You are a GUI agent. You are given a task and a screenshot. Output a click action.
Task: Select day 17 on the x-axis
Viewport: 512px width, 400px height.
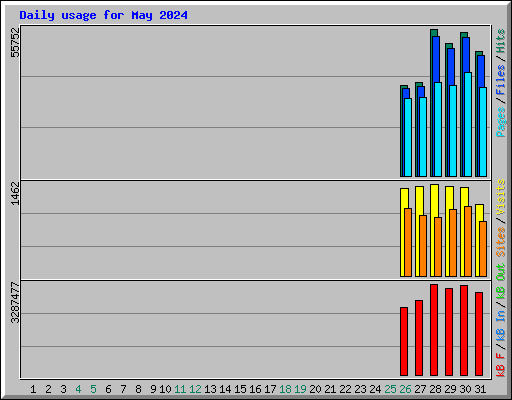[270, 389]
